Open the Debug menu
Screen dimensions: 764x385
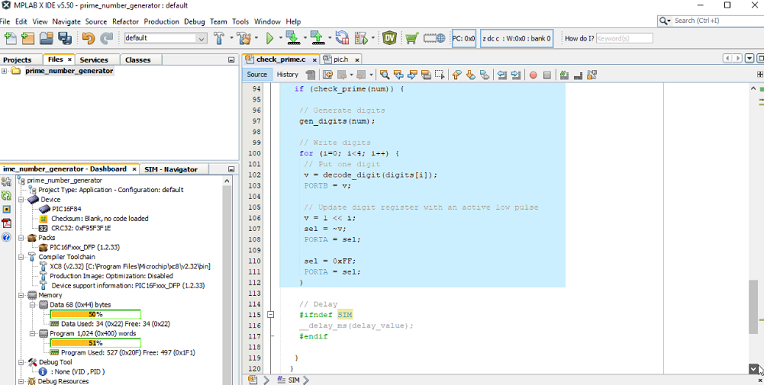[x=194, y=21]
